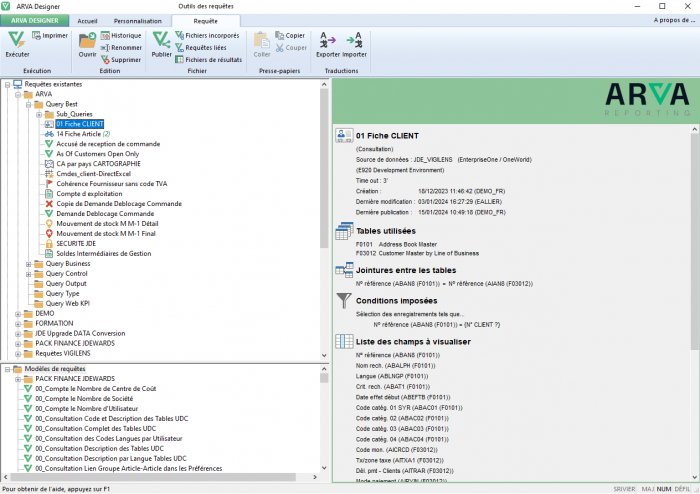
Task: Delete query using Supprimer
Action: (121, 60)
